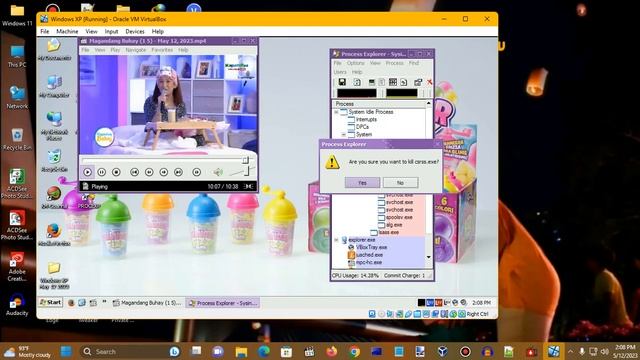Open File Explorer from the Windows taskbar
Screen dimensions: 640x360
point(241,351)
